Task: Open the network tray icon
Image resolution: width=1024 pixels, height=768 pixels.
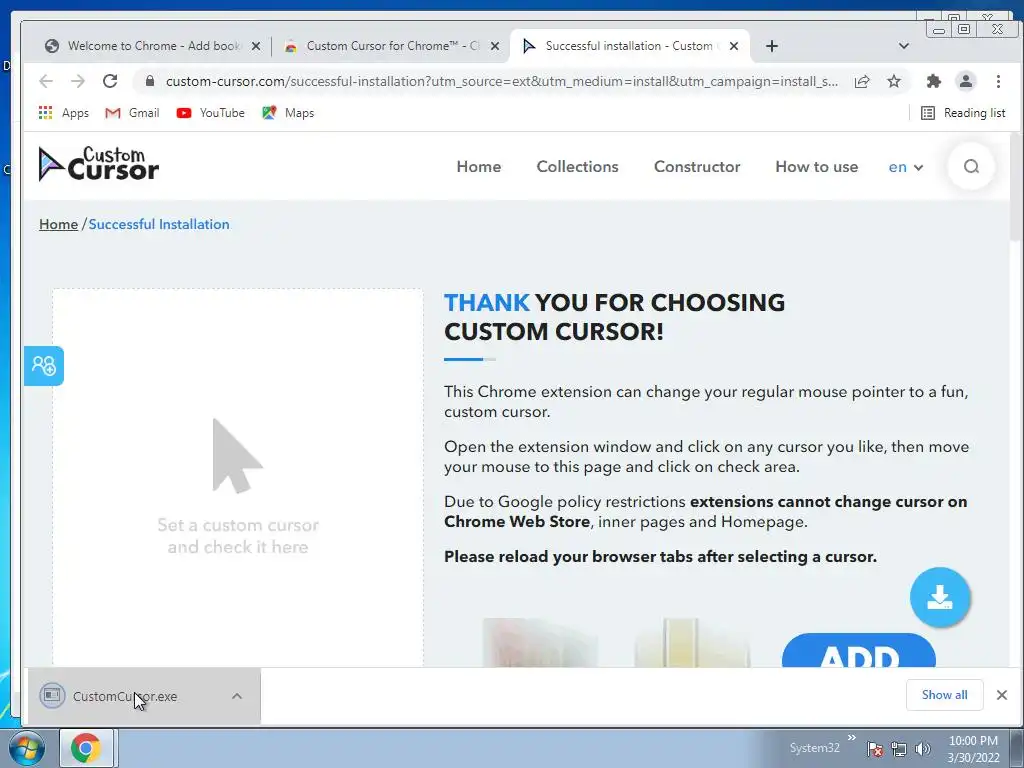Action: pos(899,748)
